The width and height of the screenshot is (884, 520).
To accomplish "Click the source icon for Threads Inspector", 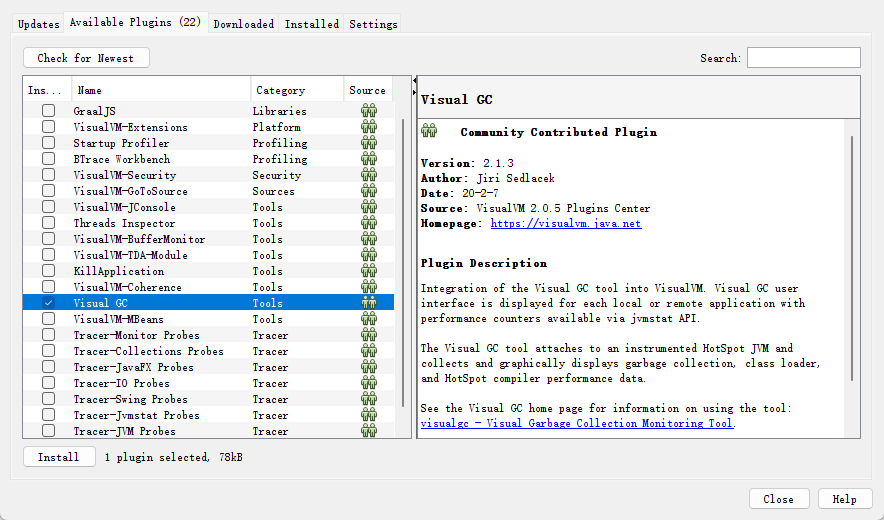I will click(369, 223).
